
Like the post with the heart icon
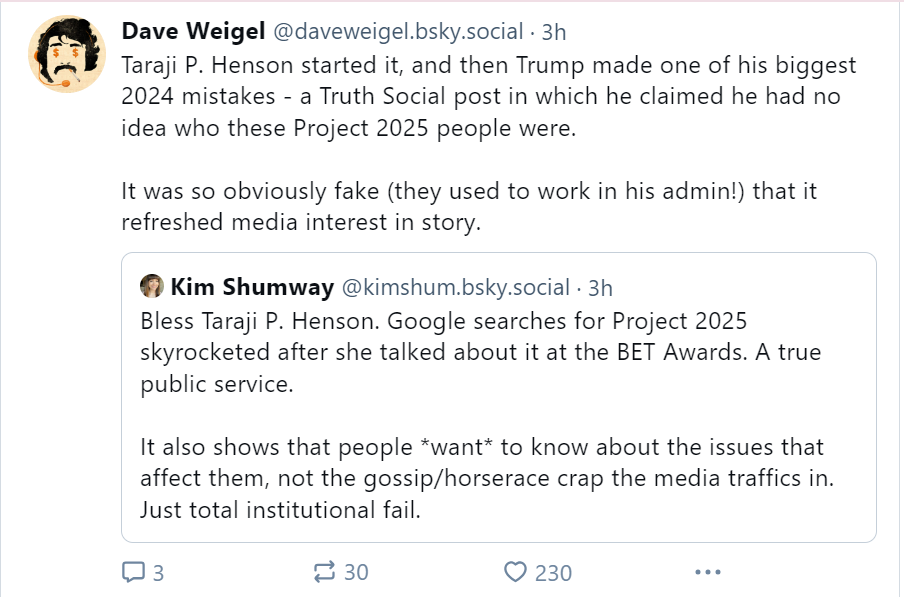click(x=515, y=572)
